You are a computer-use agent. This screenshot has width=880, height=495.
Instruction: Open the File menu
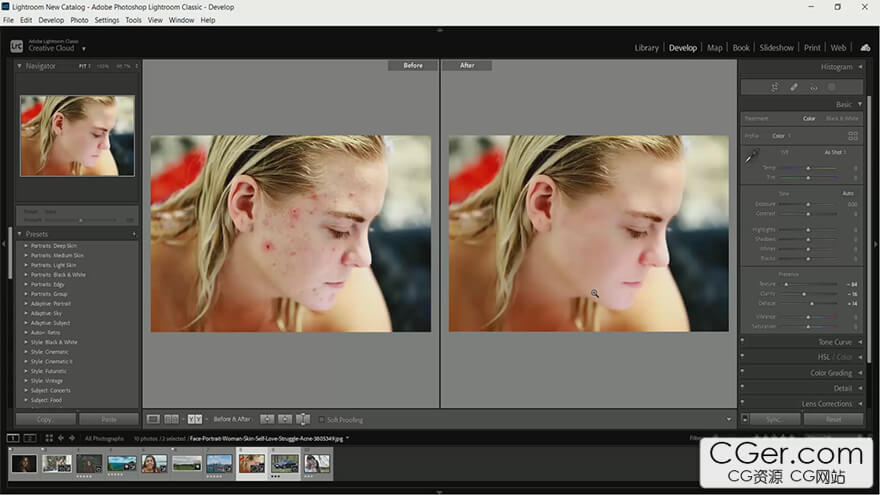click(x=8, y=20)
